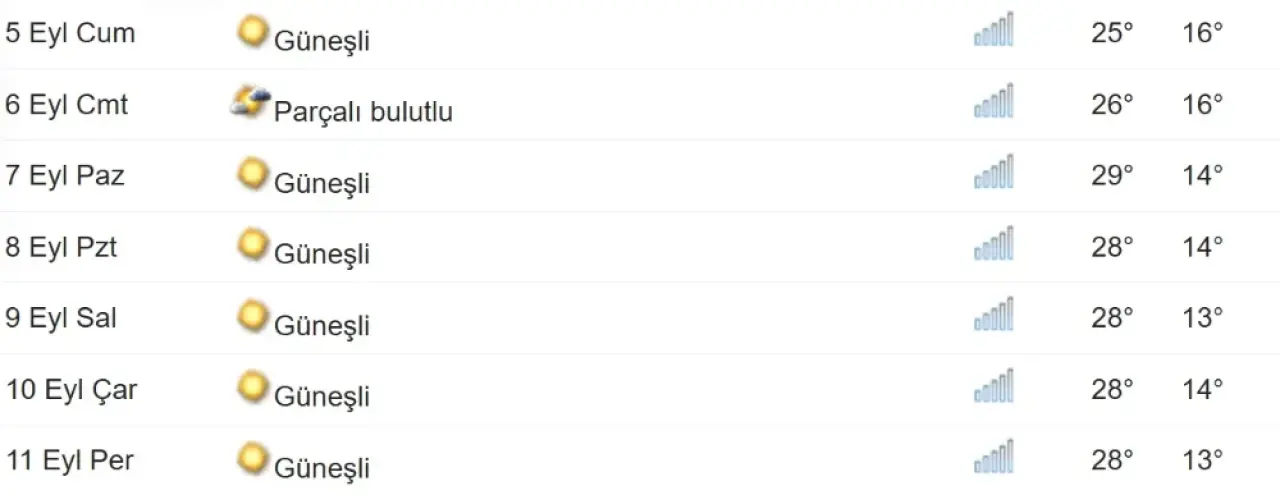The image size is (1280, 495).
Task: Click wind strength bars icon for 5 Eyl Cum
Action: pyautogui.click(x=993, y=30)
